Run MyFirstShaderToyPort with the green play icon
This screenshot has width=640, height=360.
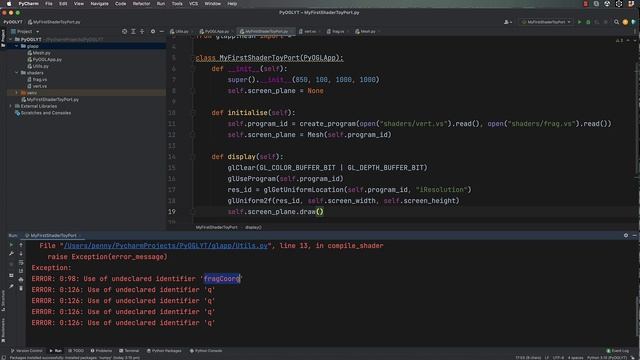tap(579, 22)
